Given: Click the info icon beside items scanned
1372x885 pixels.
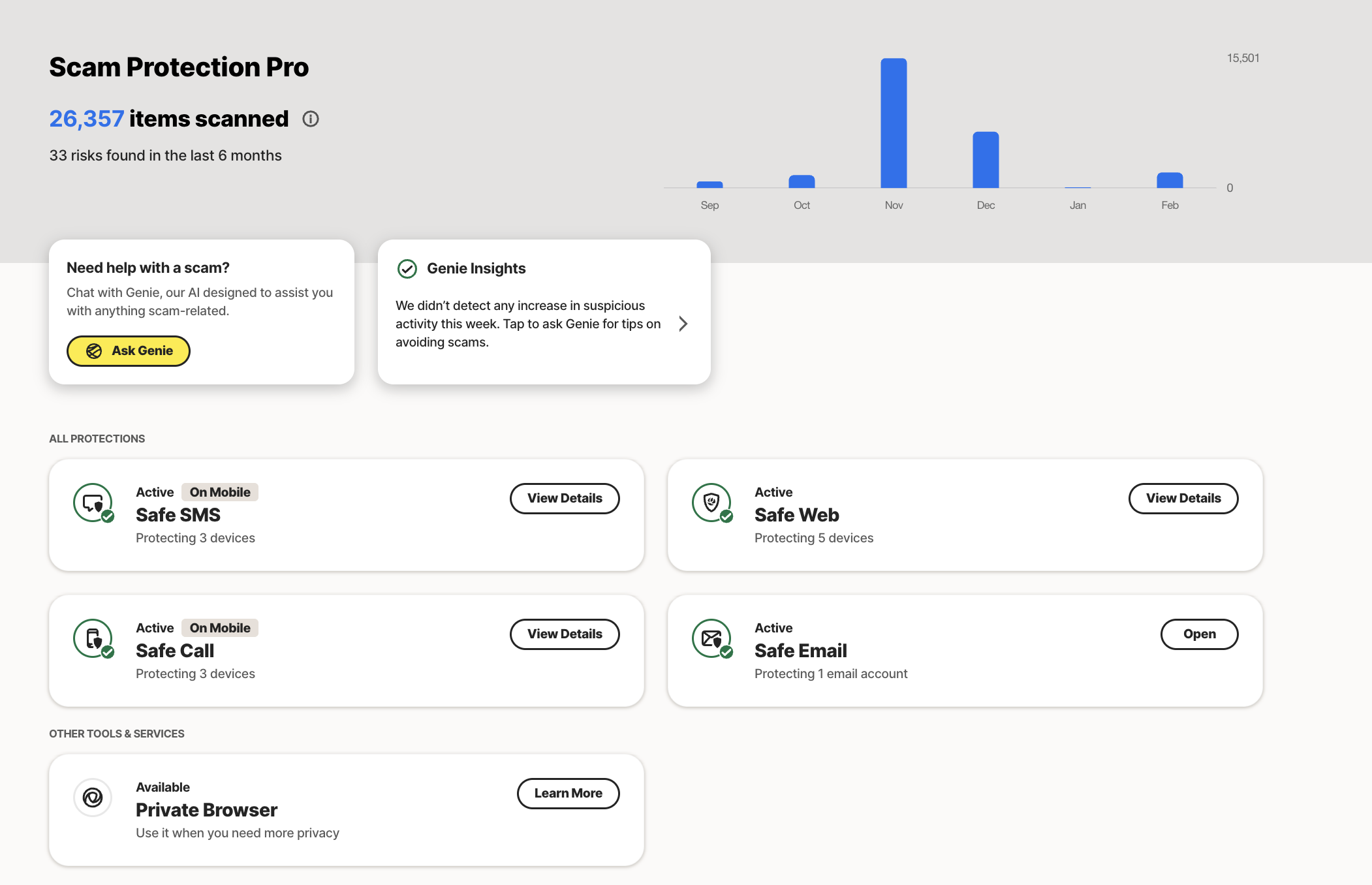Looking at the screenshot, I should (311, 119).
